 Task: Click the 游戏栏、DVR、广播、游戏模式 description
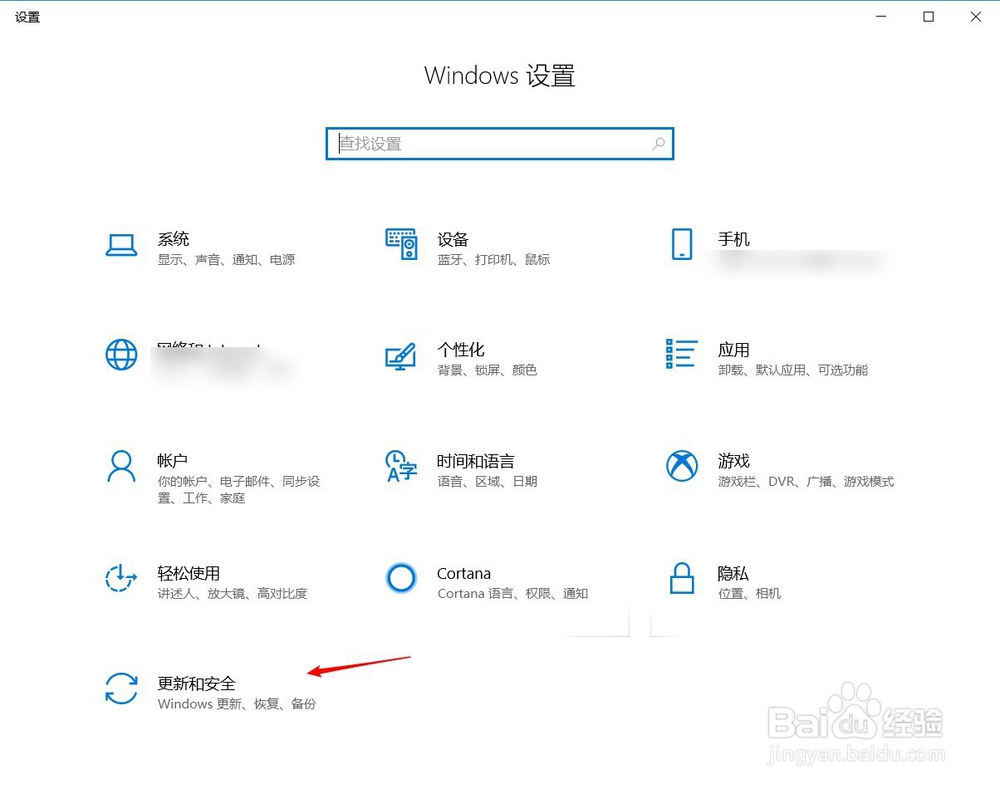(x=805, y=481)
